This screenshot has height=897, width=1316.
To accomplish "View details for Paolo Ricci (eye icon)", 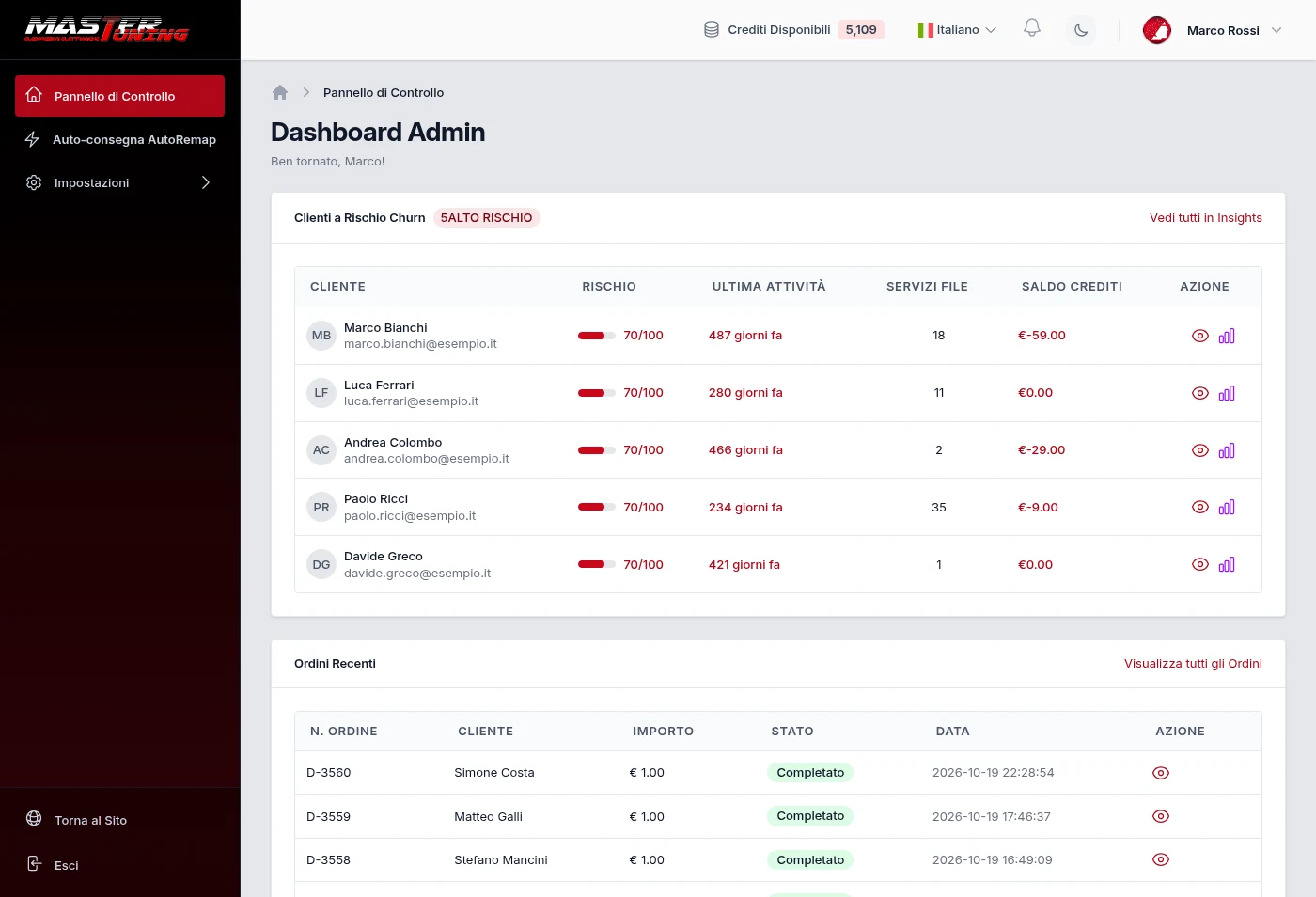I will 1200,507.
